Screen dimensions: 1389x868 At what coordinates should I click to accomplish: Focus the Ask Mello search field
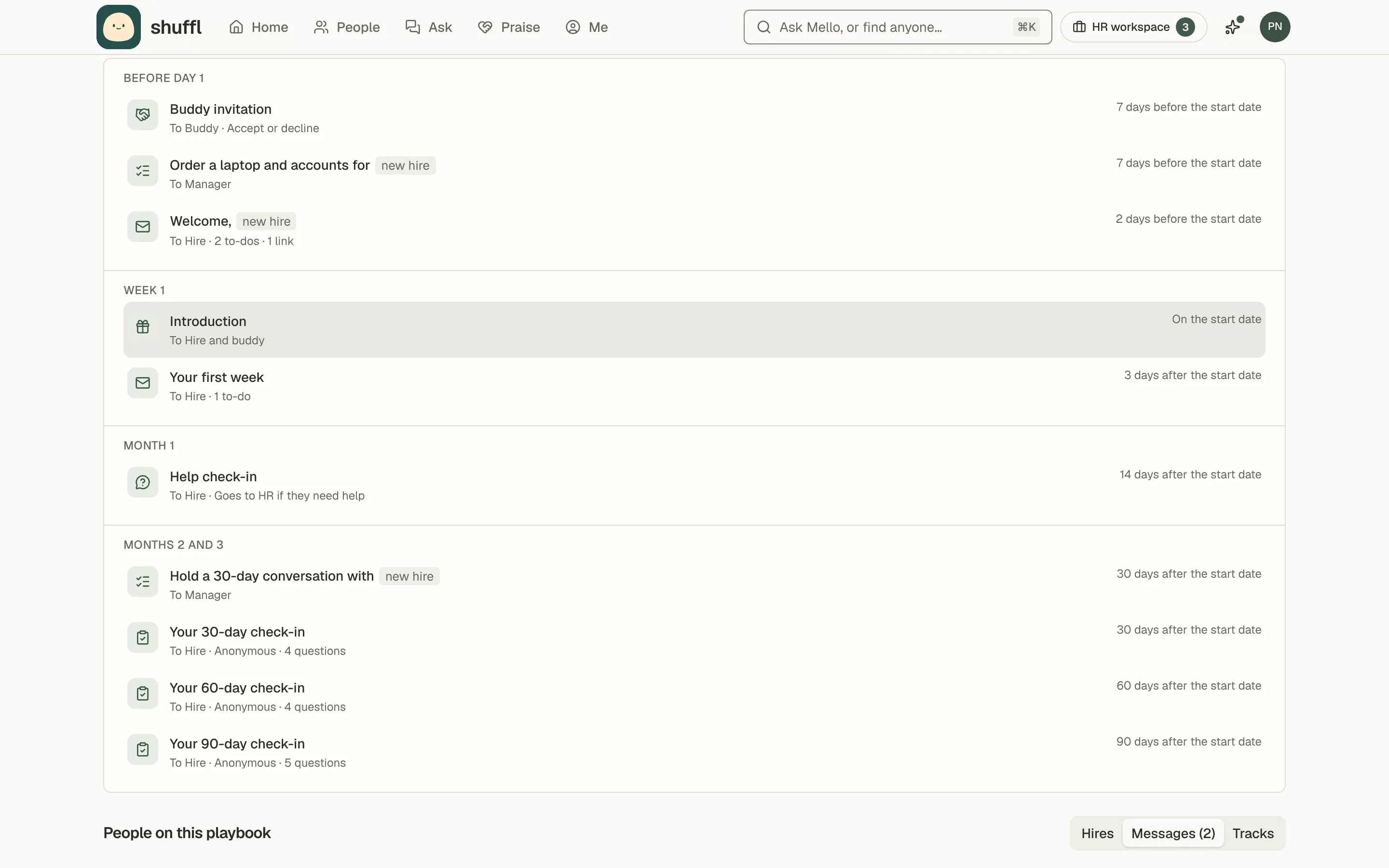click(x=898, y=27)
